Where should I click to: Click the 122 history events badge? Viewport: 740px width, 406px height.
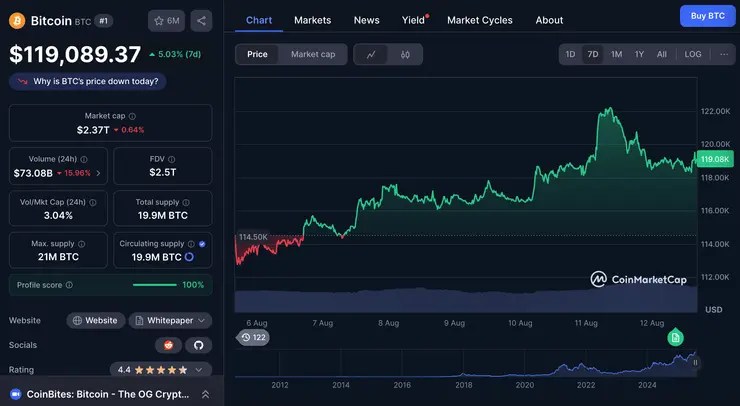[x=253, y=338]
